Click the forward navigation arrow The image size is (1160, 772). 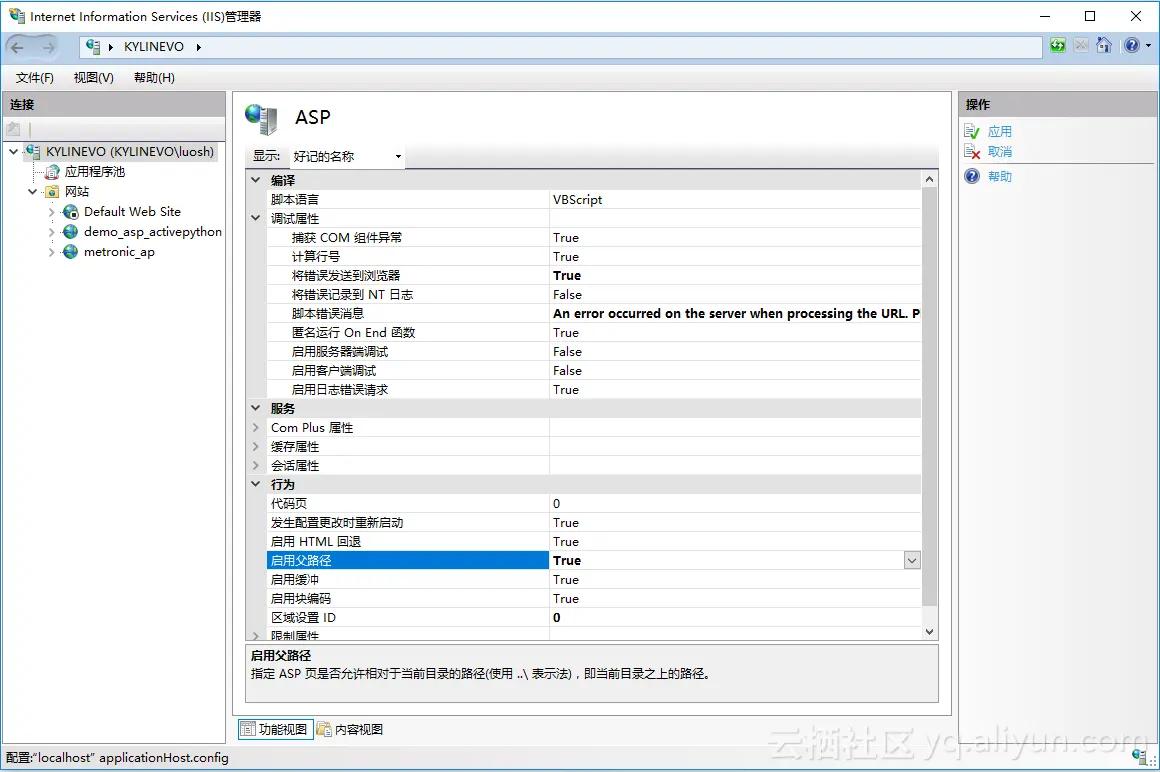click(48, 47)
